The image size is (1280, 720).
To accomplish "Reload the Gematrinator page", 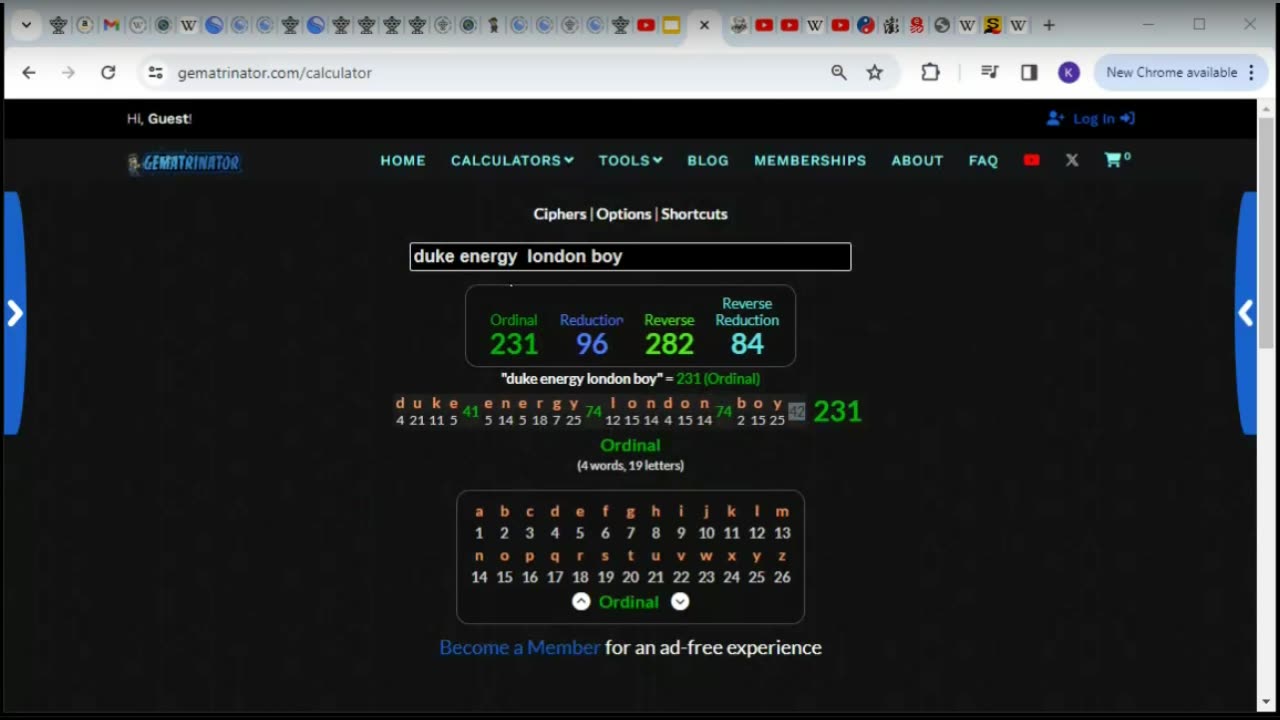I will pos(108,72).
